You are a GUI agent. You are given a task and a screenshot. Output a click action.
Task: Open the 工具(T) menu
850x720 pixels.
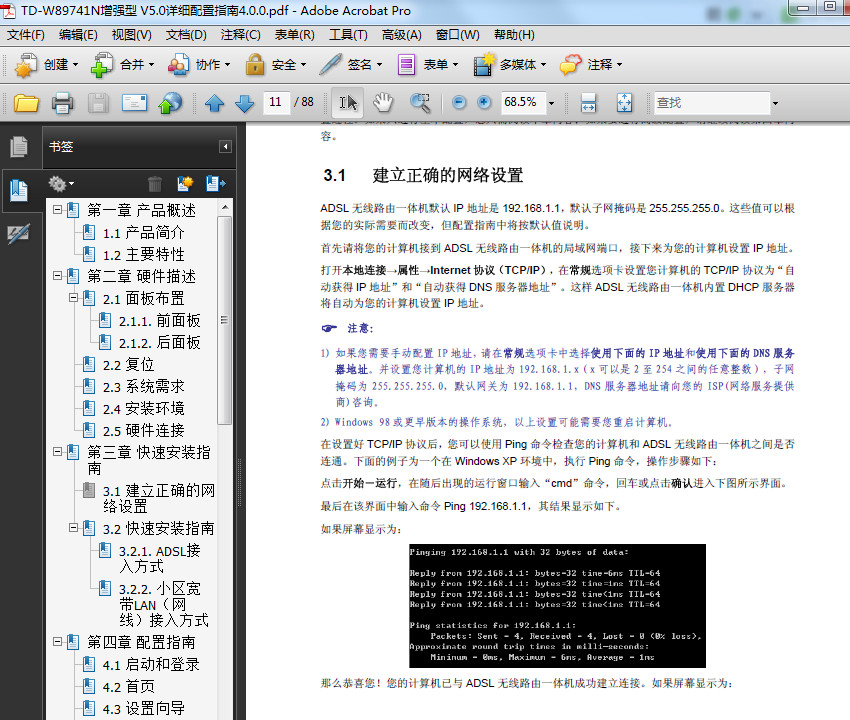click(349, 35)
